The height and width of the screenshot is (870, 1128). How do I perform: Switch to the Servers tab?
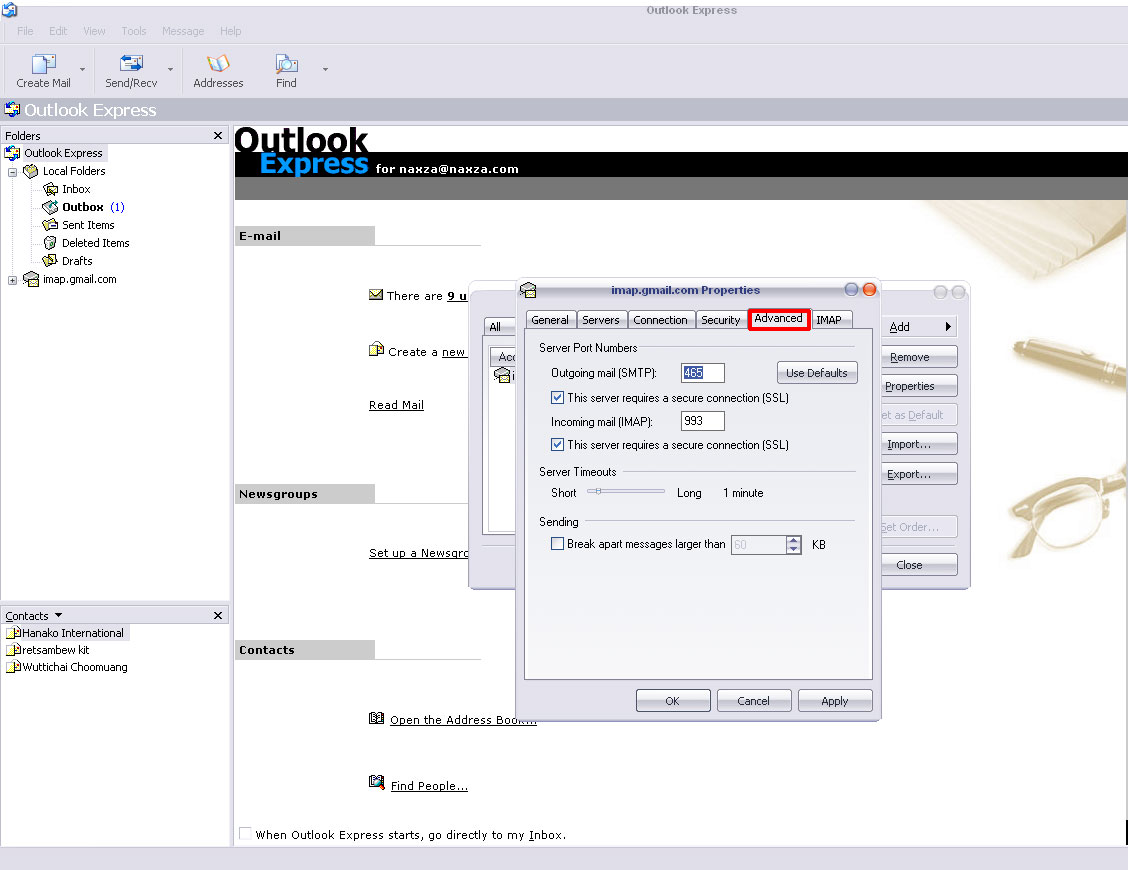tap(601, 320)
